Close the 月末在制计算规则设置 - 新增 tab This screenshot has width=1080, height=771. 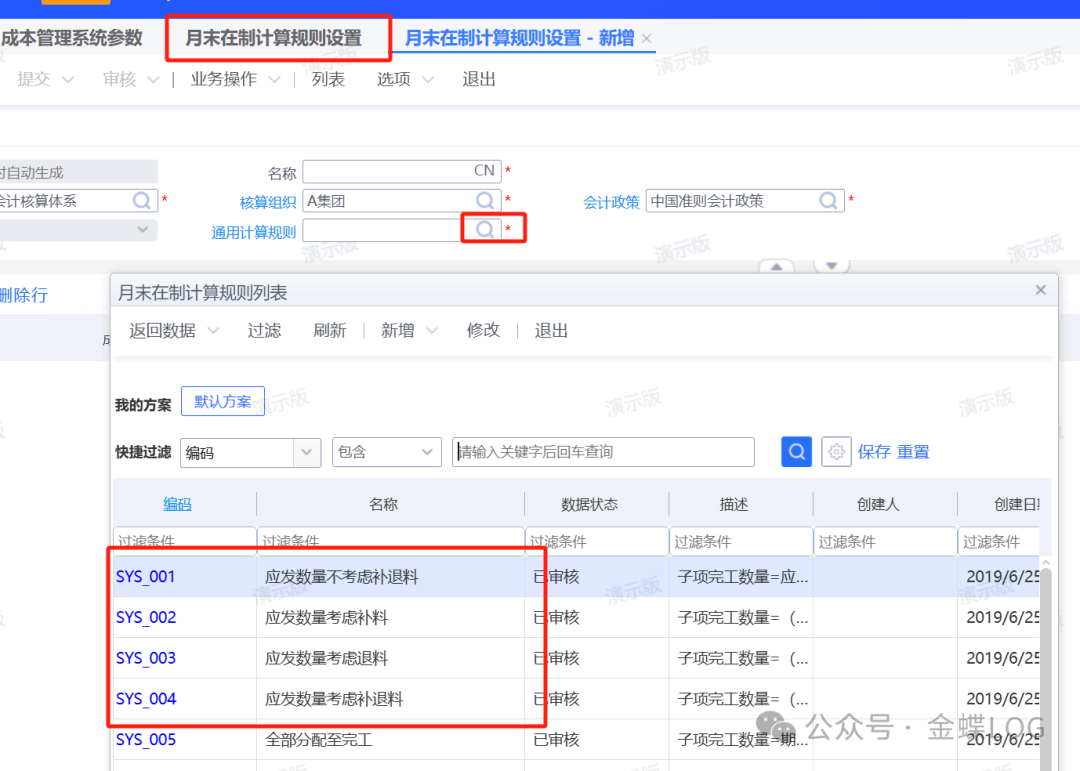tap(647, 39)
